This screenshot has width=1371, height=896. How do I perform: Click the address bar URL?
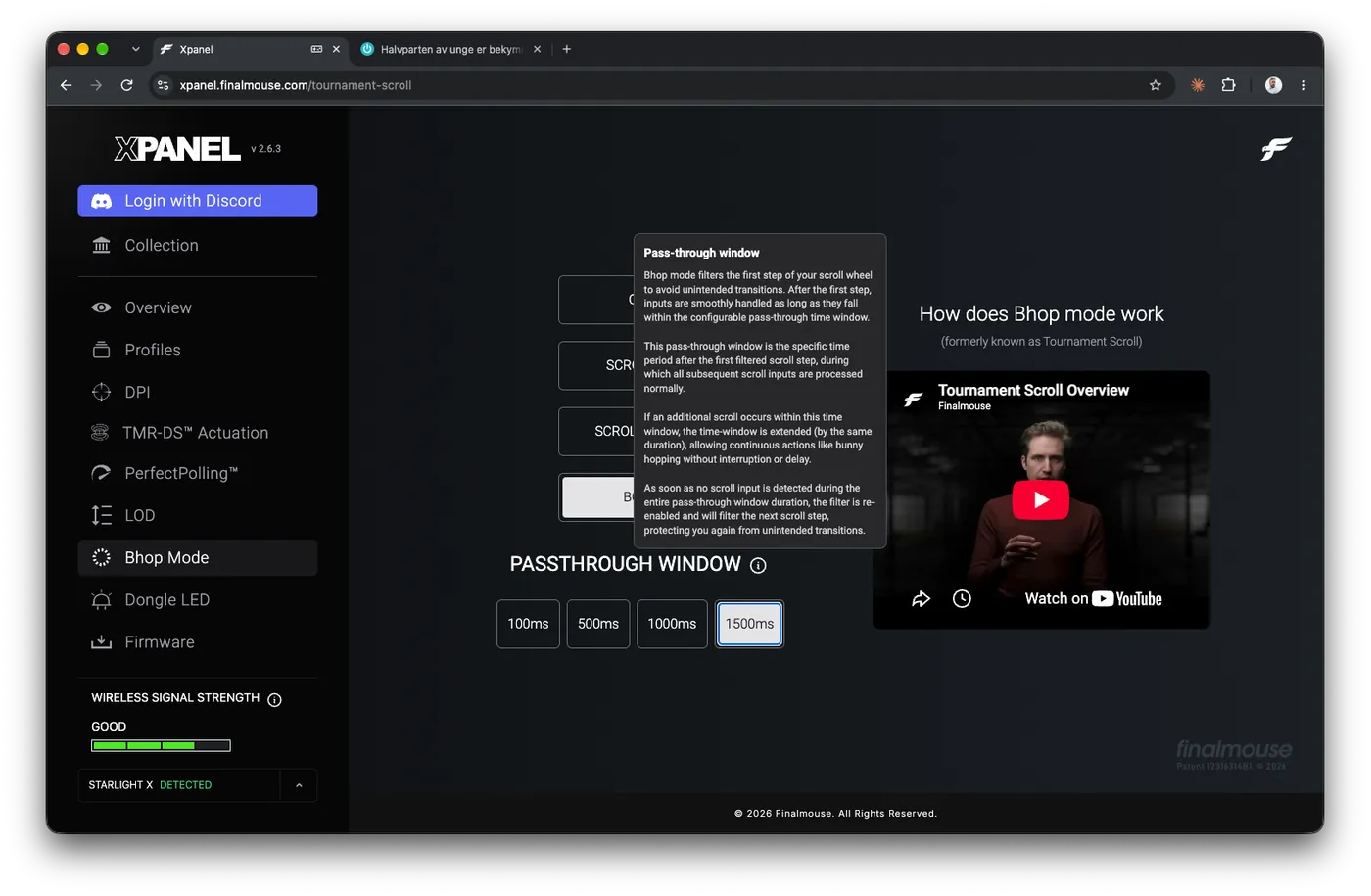click(x=296, y=85)
